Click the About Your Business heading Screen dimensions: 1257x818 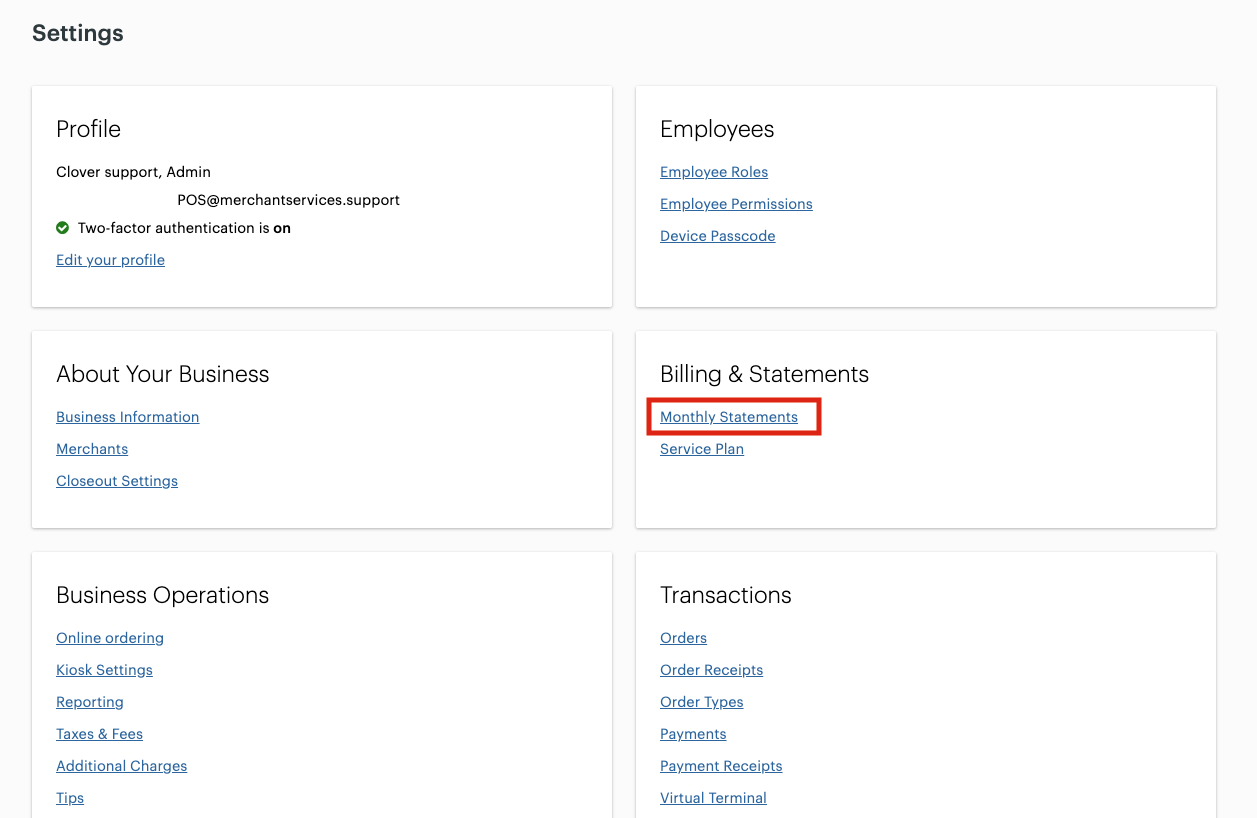(163, 374)
